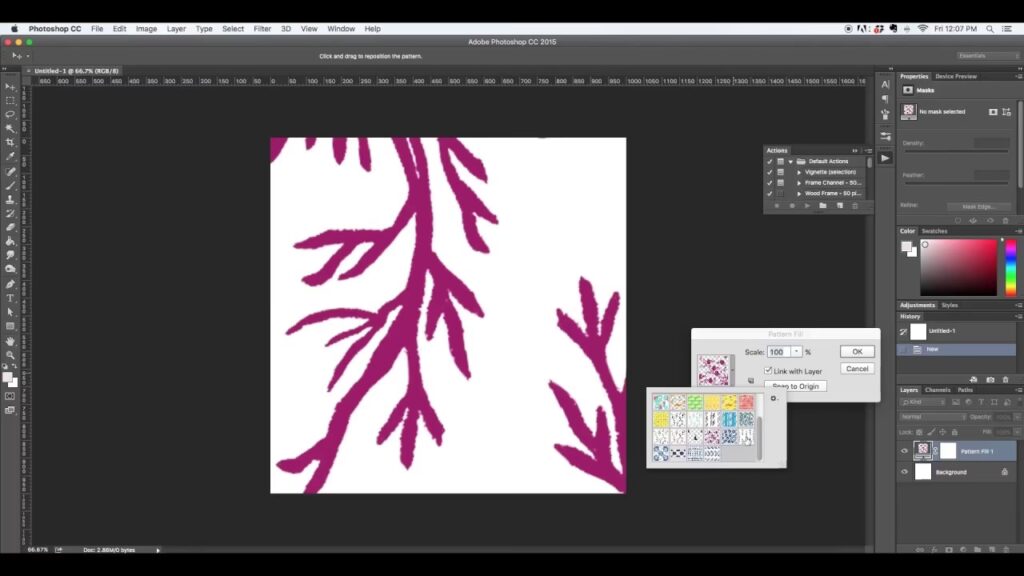
Task: Hide the Pattern Fill 1 layer
Action: pos(905,451)
